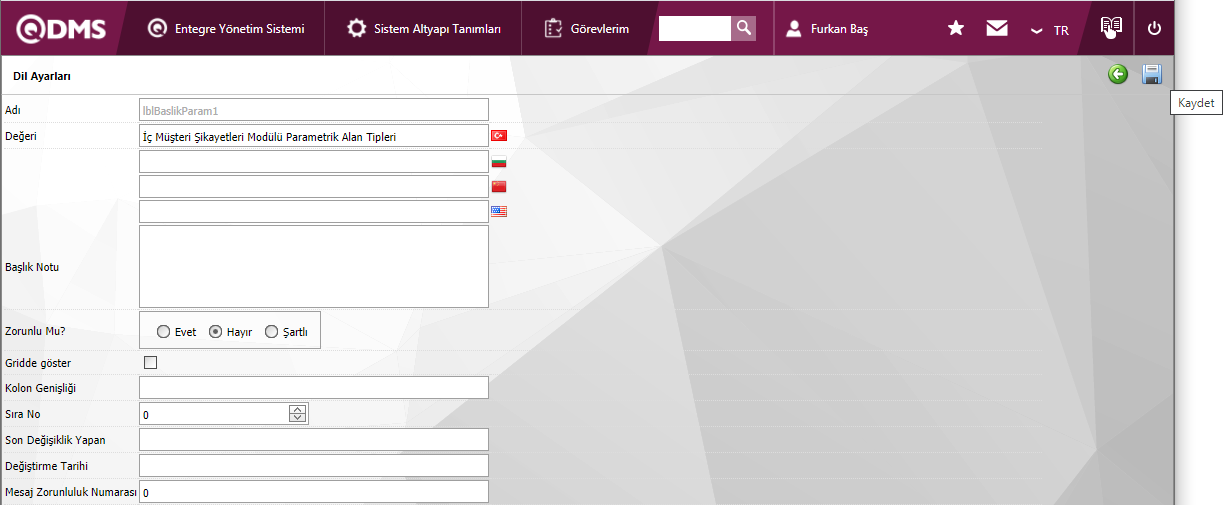Select Şartlı for Zorunlu Mu
This screenshot has width=1226, height=505.
click(x=271, y=332)
